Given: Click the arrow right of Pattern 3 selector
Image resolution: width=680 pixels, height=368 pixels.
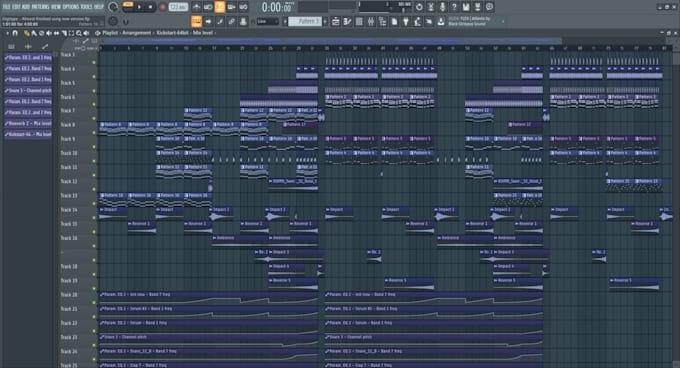Looking at the screenshot, I should click(325, 21).
